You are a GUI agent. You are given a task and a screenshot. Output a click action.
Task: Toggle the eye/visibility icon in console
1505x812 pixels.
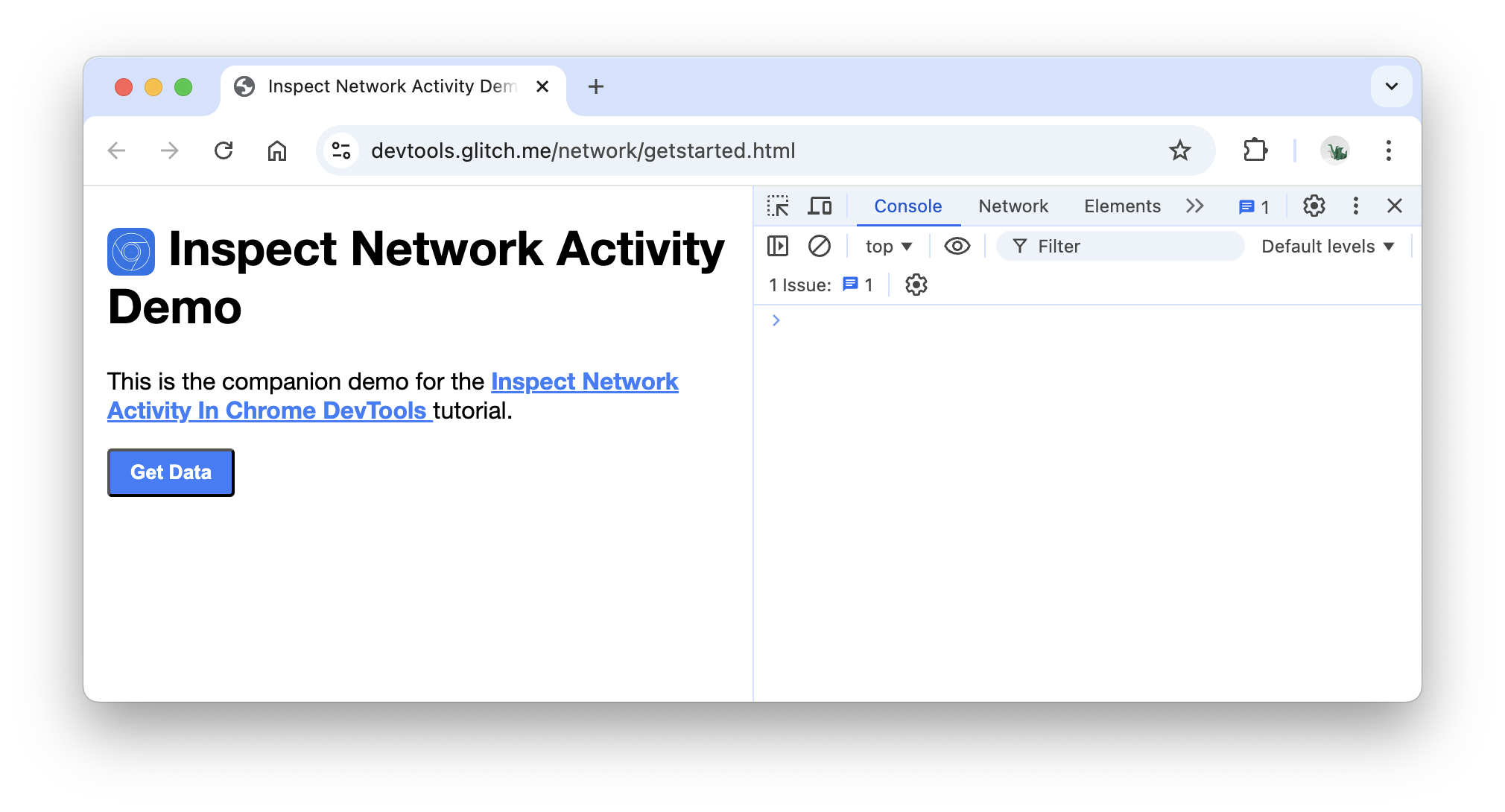click(x=956, y=245)
